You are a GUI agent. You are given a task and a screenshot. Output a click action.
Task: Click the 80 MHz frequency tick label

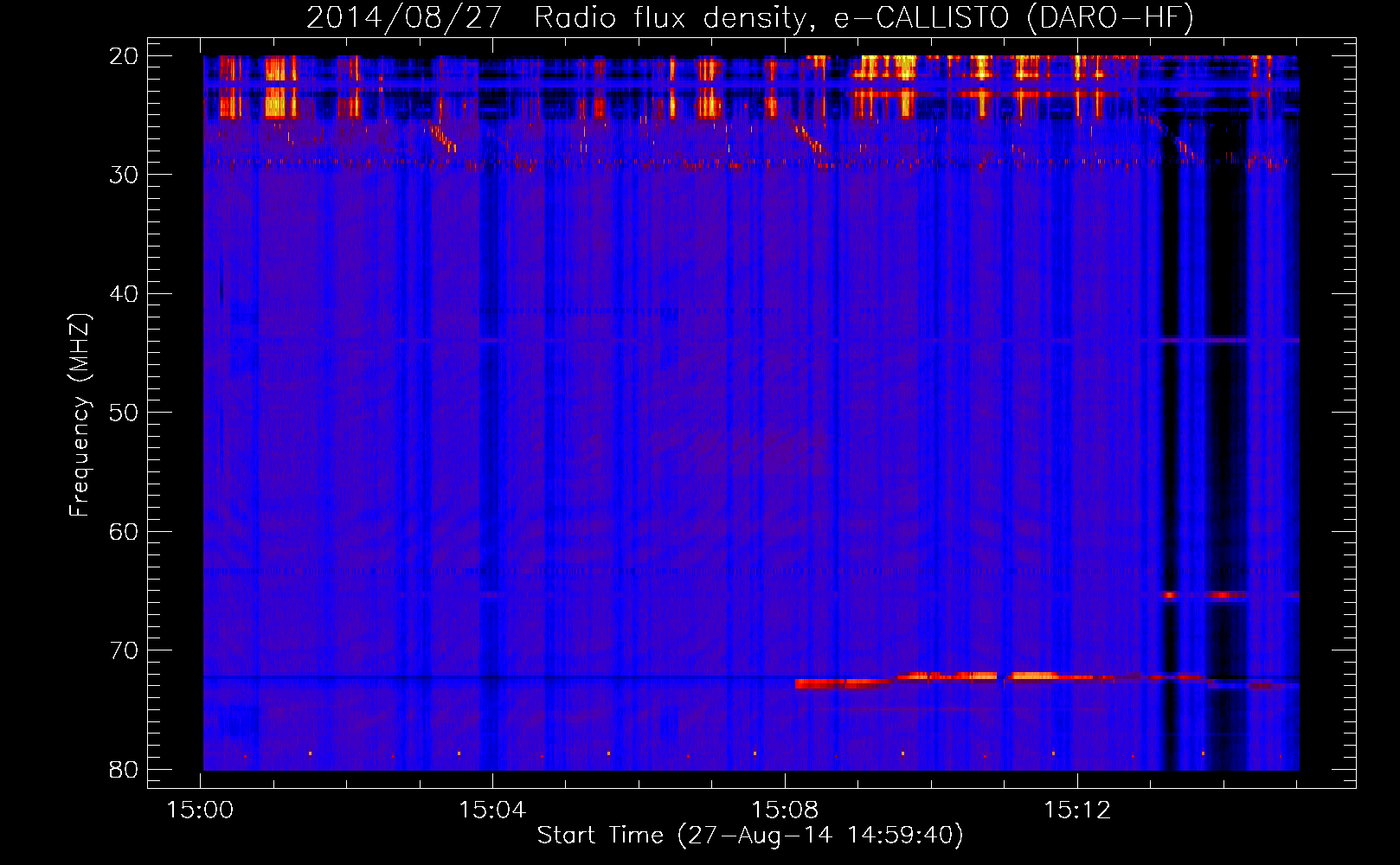pyautogui.click(x=124, y=769)
